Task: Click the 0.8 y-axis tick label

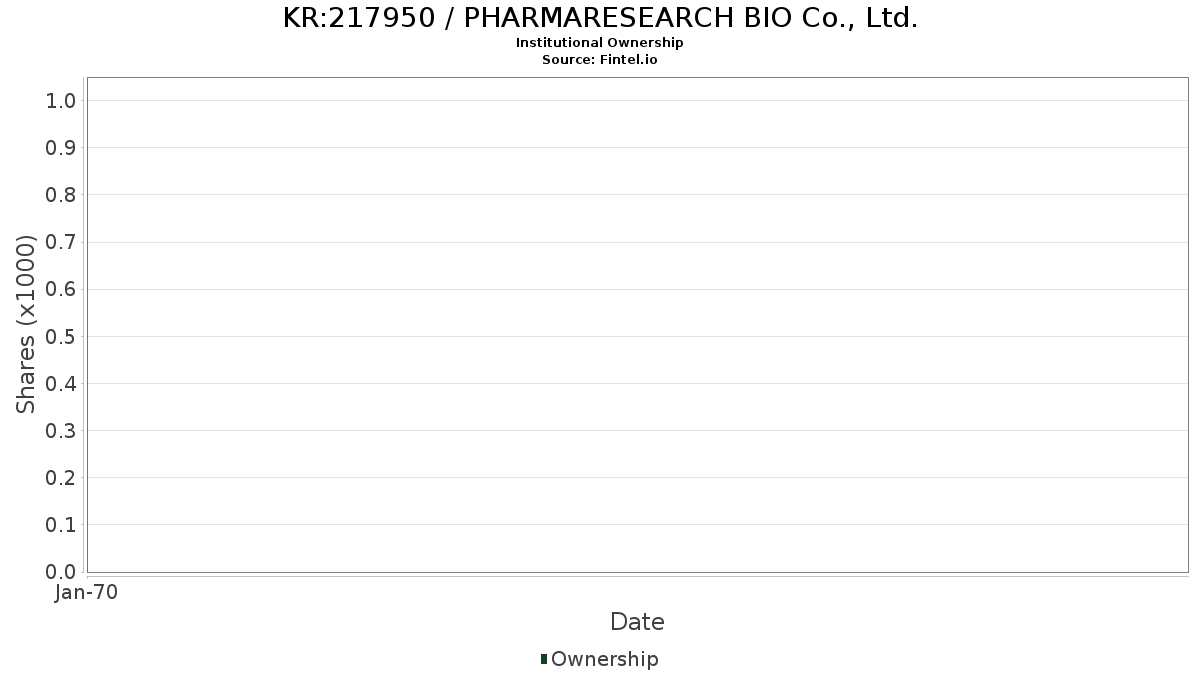Action: click(x=61, y=195)
